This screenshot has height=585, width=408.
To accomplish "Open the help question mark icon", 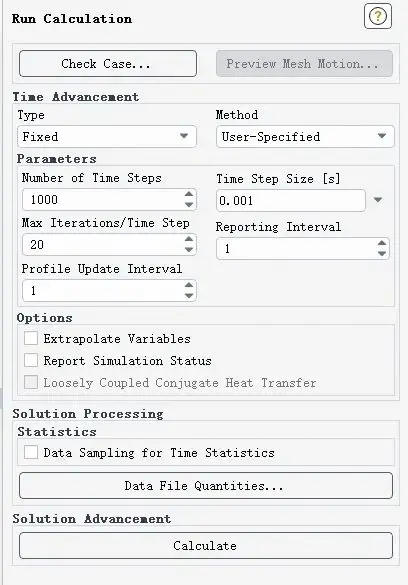I will [x=378, y=16].
